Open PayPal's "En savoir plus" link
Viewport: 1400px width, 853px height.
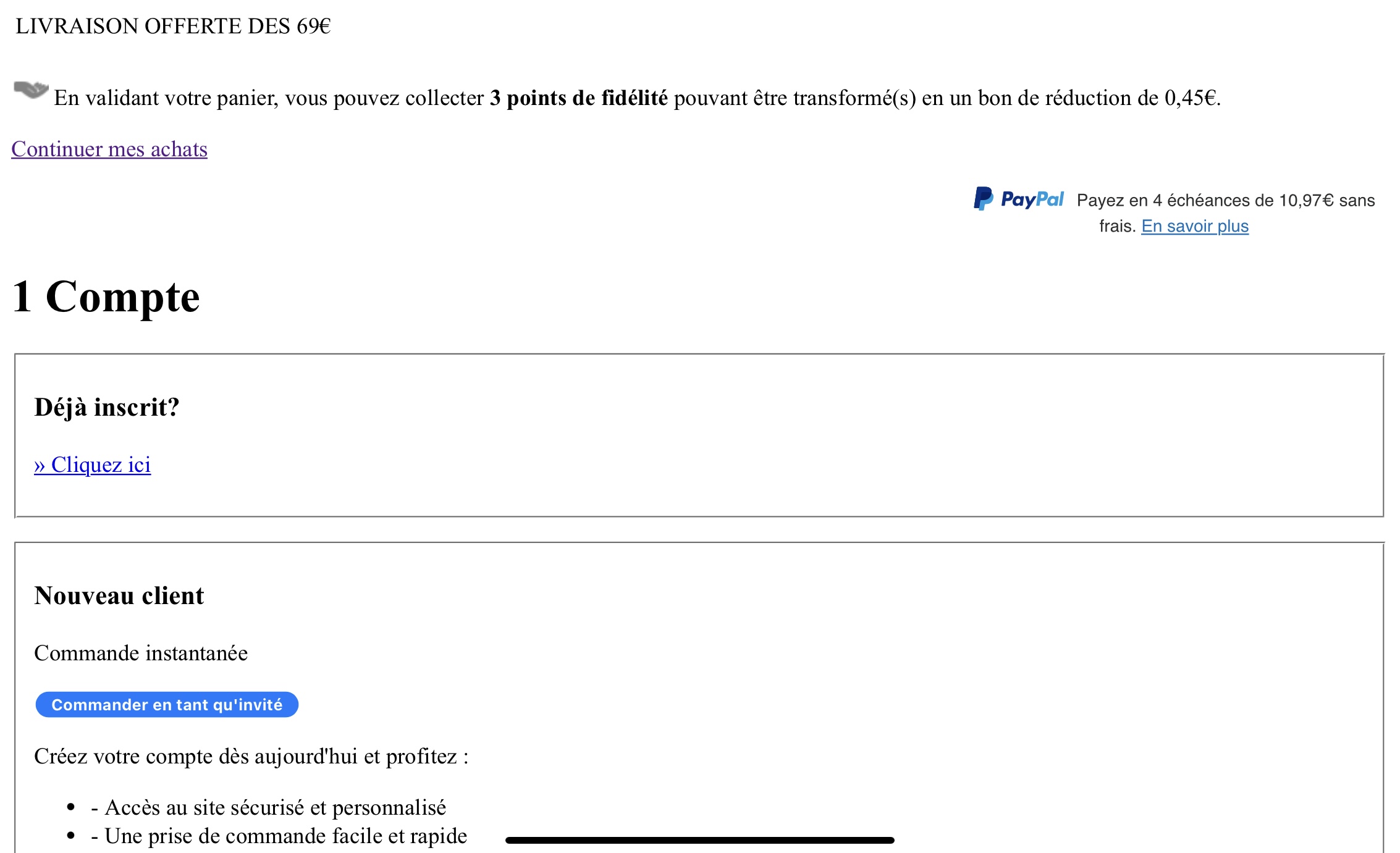[x=1194, y=227]
